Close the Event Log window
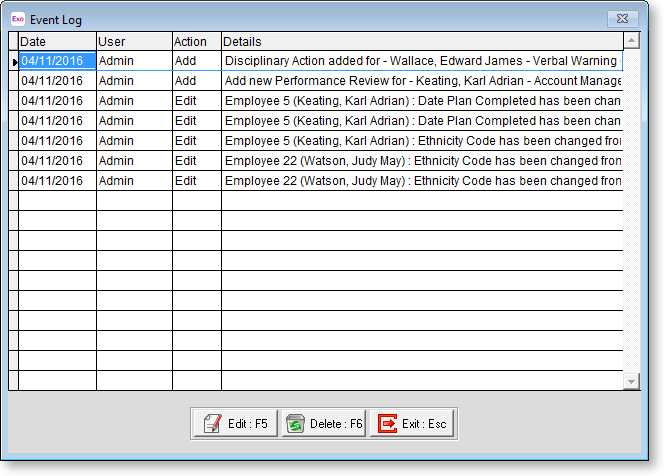This screenshot has width=664, height=476. point(623,18)
